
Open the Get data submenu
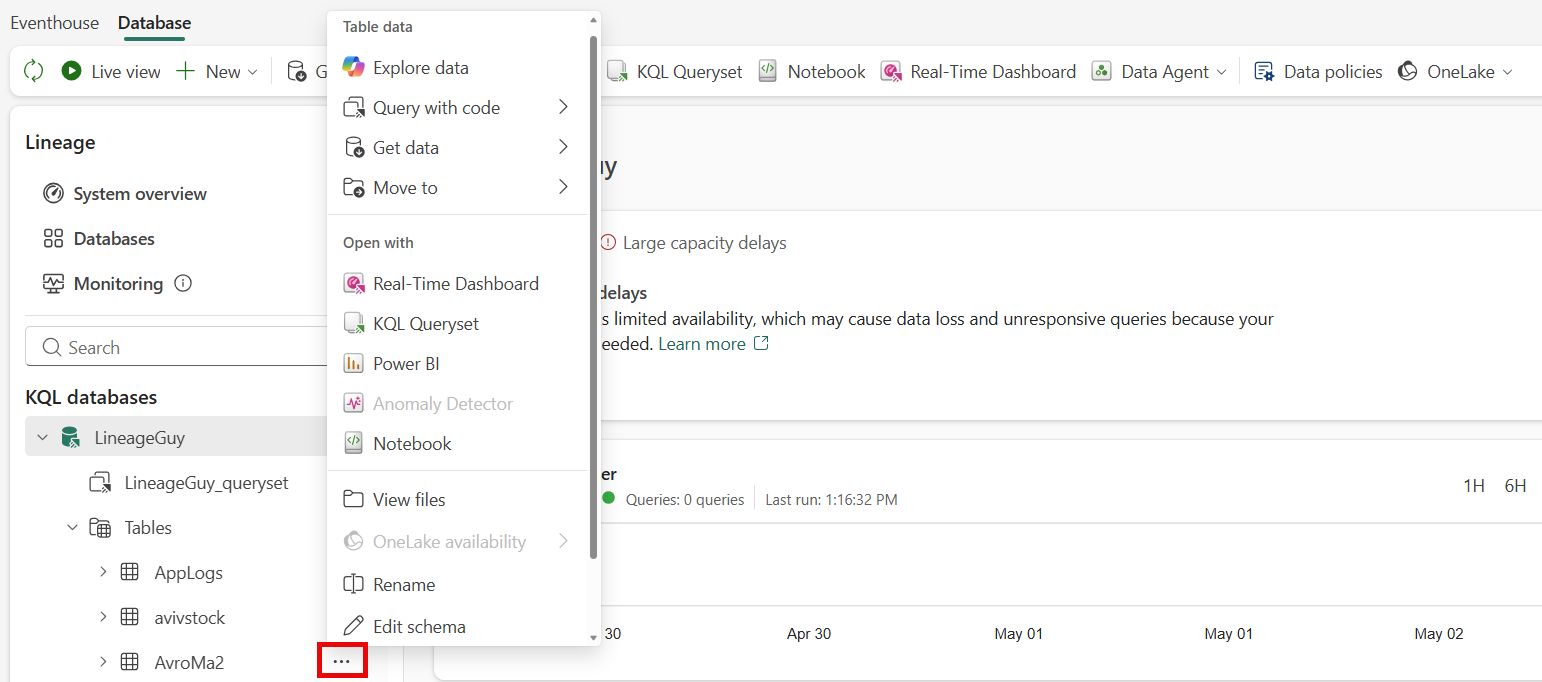point(457,148)
